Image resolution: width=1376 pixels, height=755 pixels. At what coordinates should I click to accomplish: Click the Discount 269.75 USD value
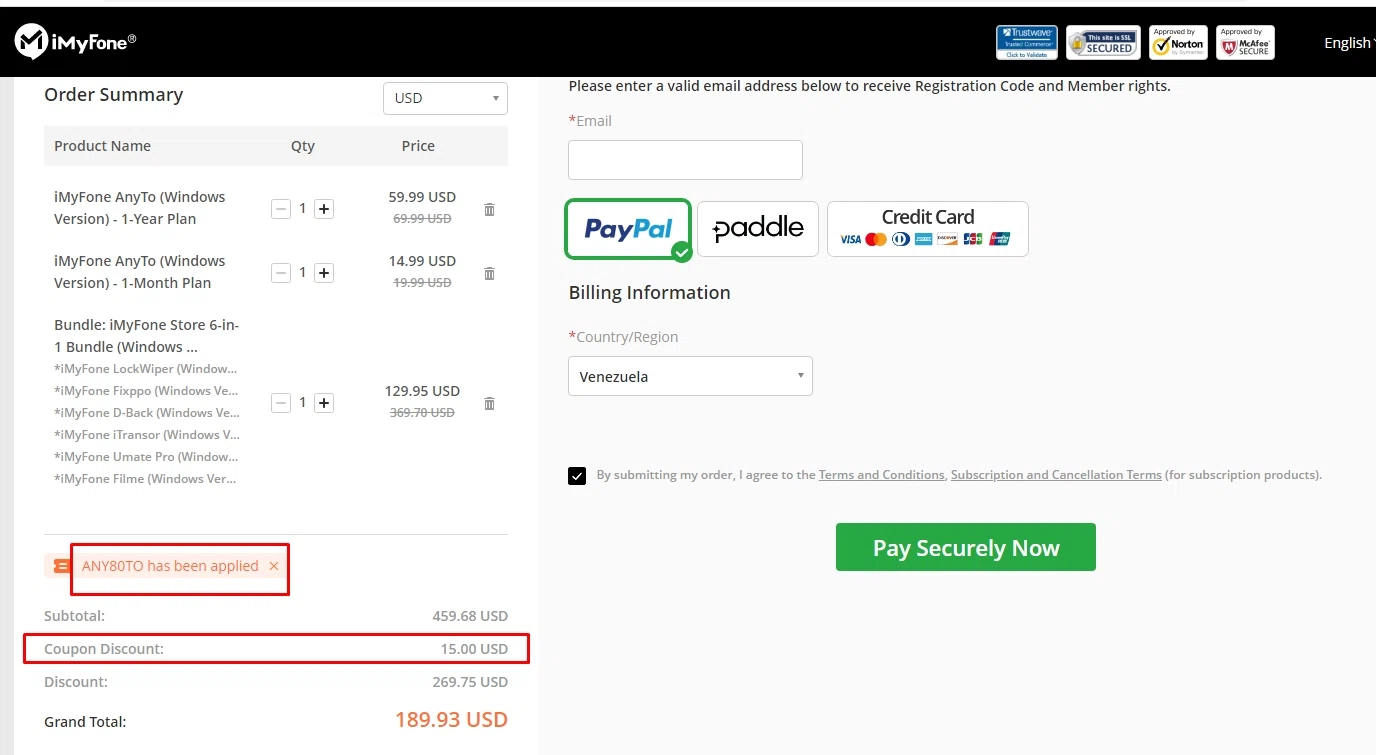click(x=470, y=682)
